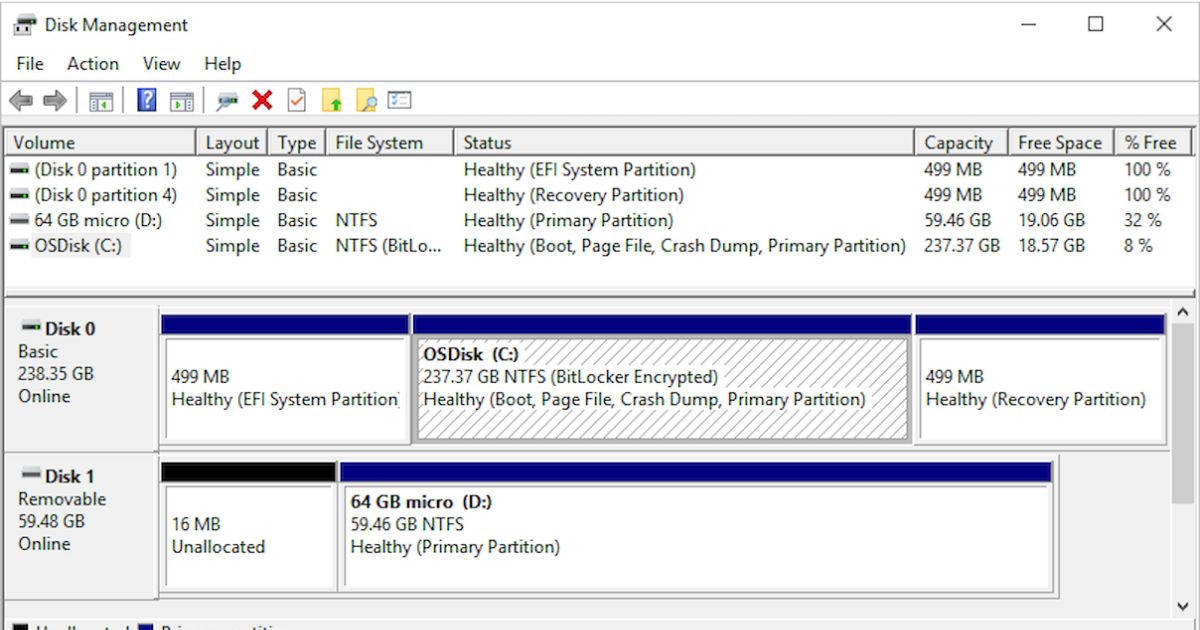Sort by the Status column header
The image size is (1200, 630).
click(x=684, y=142)
